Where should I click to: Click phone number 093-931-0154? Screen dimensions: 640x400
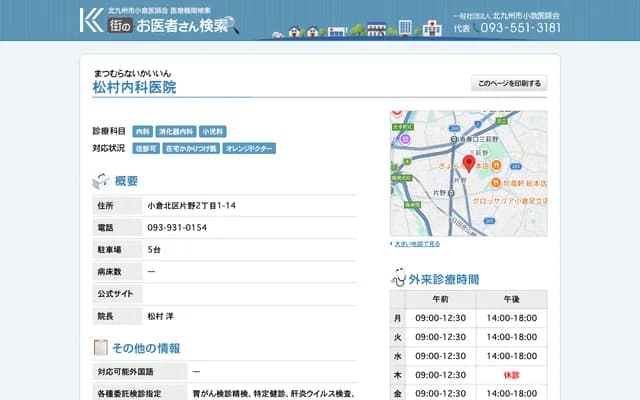[x=177, y=228]
